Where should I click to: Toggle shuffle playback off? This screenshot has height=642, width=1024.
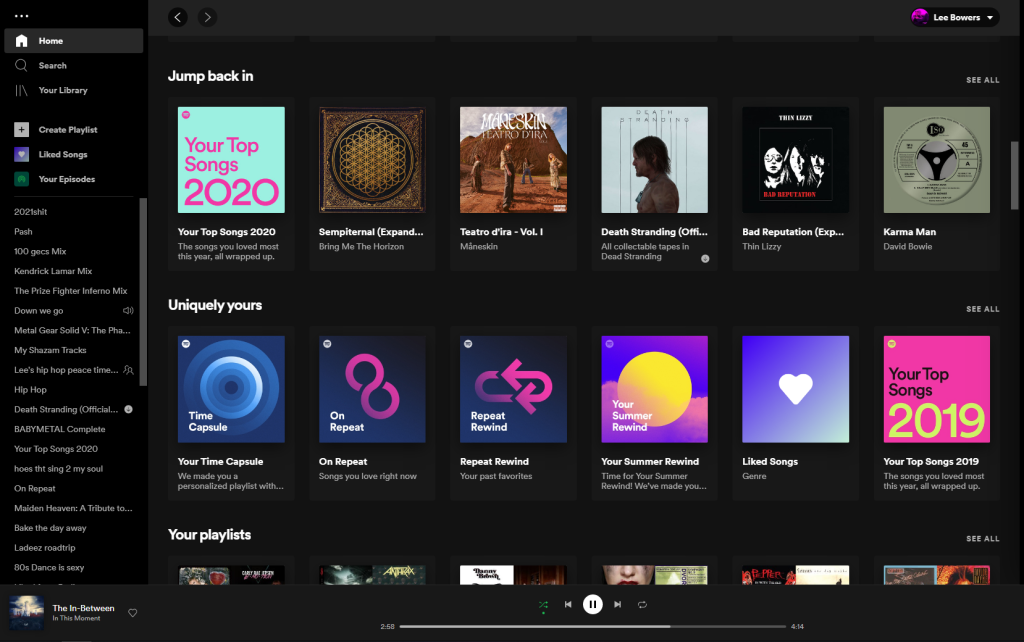tap(543, 604)
